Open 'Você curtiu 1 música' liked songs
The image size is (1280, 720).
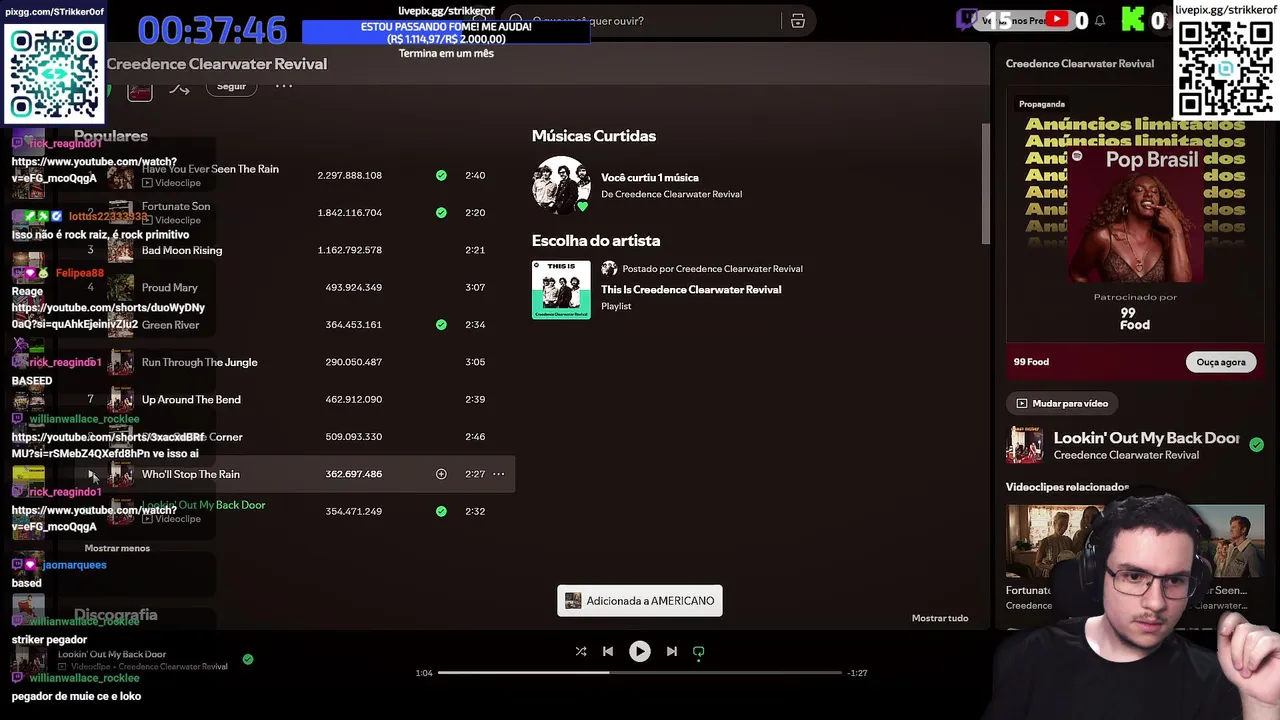650,177
